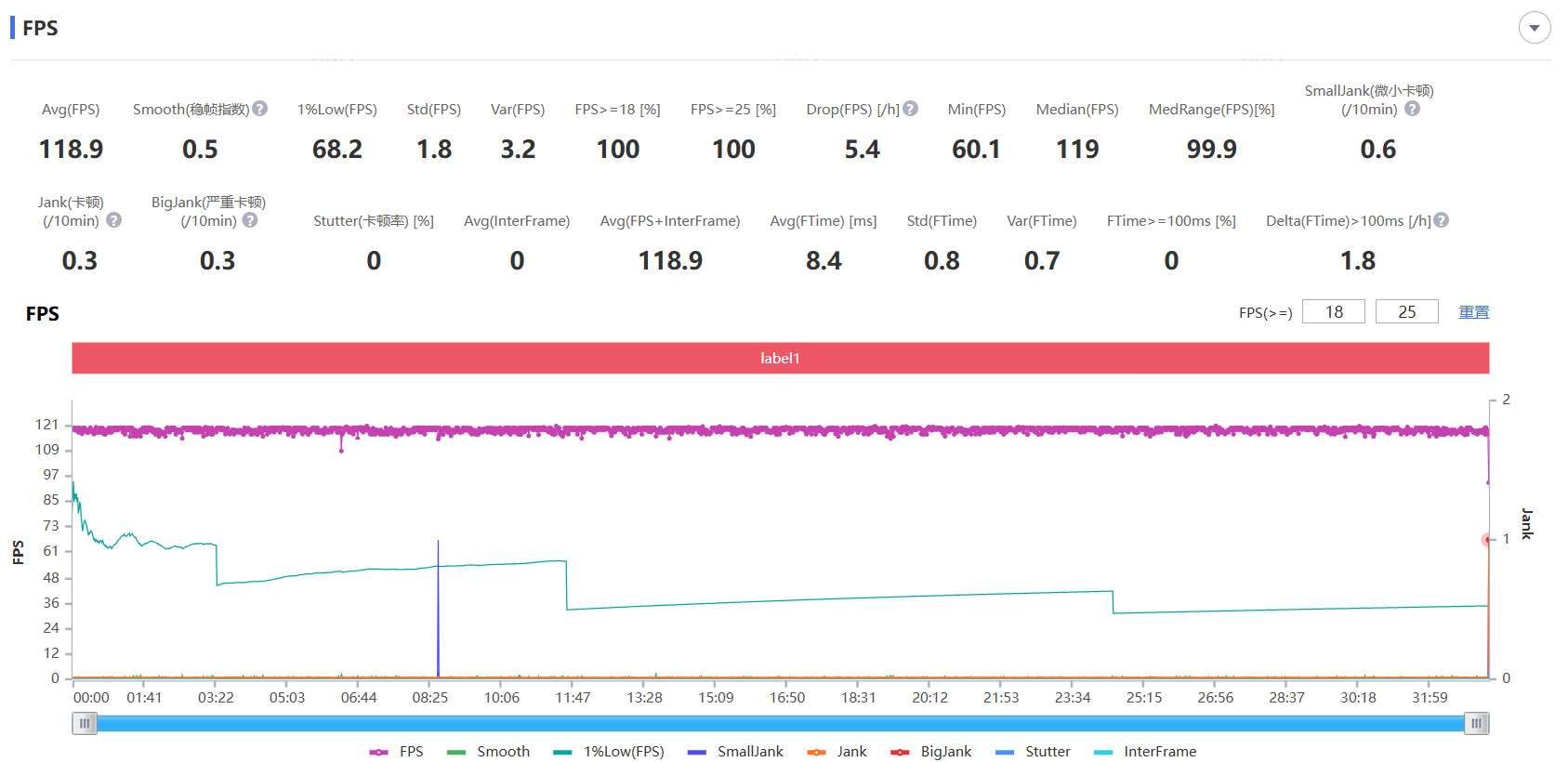Click the FPS threshold field showing 25

pos(1406,312)
